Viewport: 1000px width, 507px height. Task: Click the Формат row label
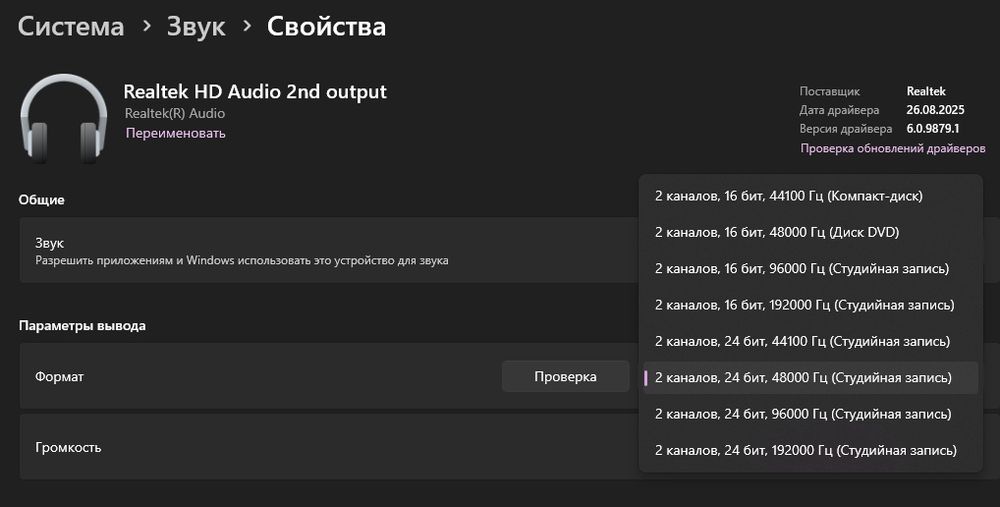[x=60, y=377]
